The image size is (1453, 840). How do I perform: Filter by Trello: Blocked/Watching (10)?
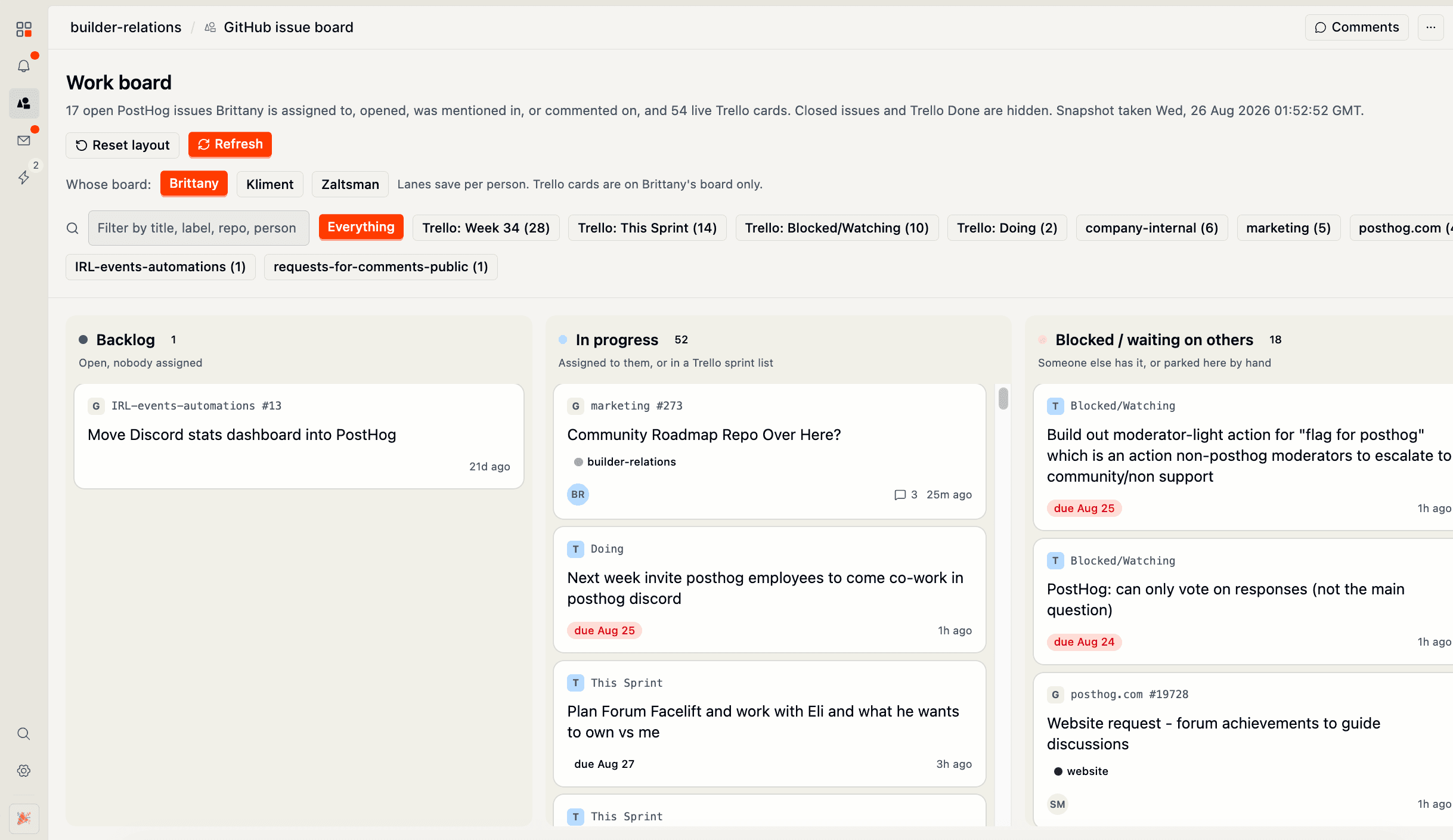(x=837, y=228)
